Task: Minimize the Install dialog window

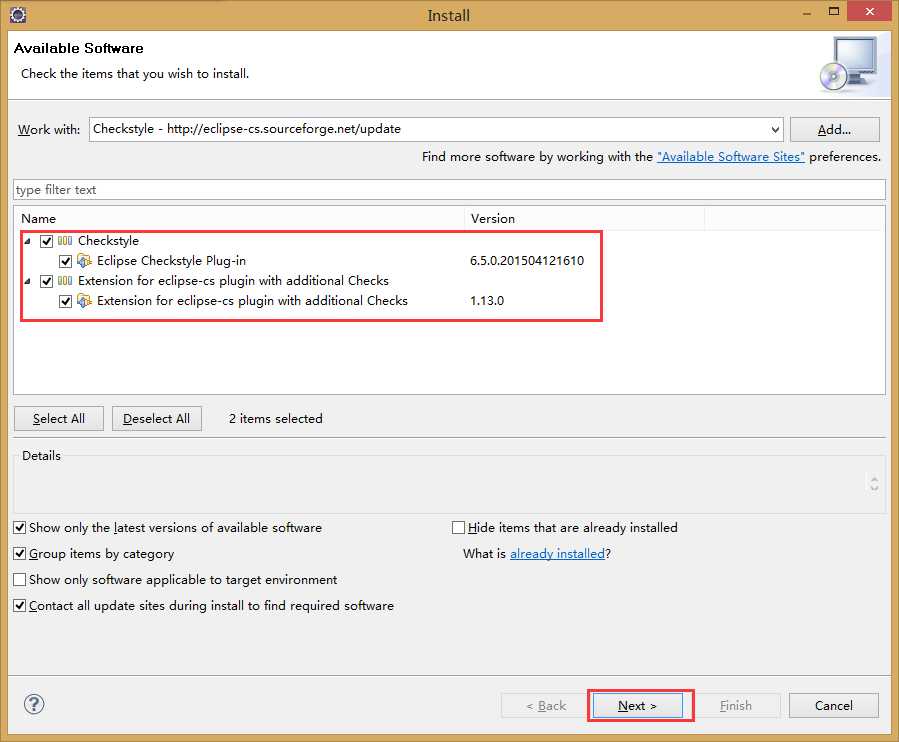Action: point(807,14)
